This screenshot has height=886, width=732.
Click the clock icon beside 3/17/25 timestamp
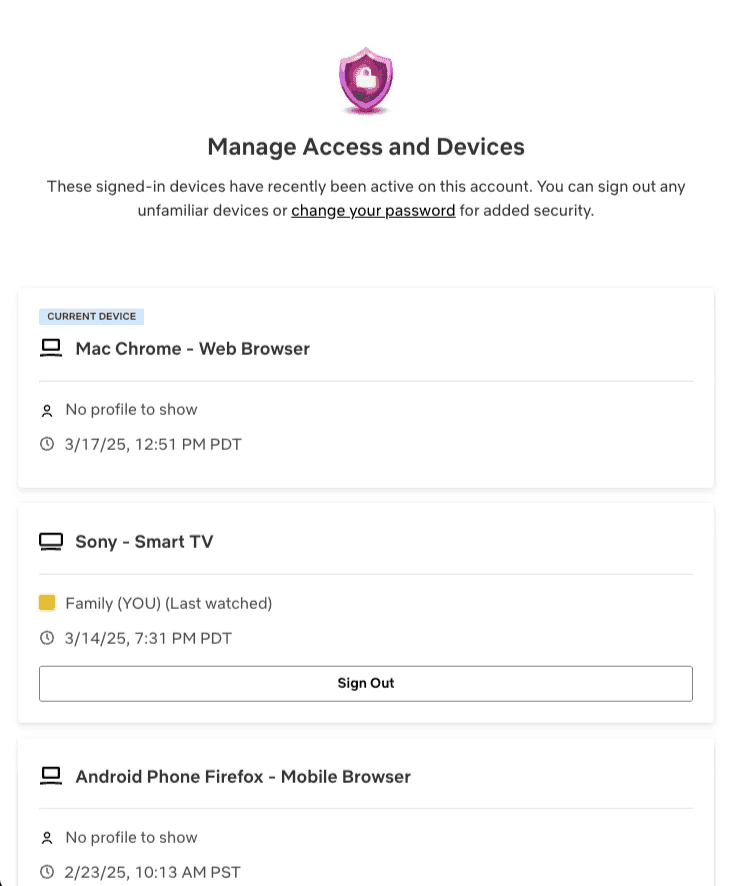tap(47, 444)
